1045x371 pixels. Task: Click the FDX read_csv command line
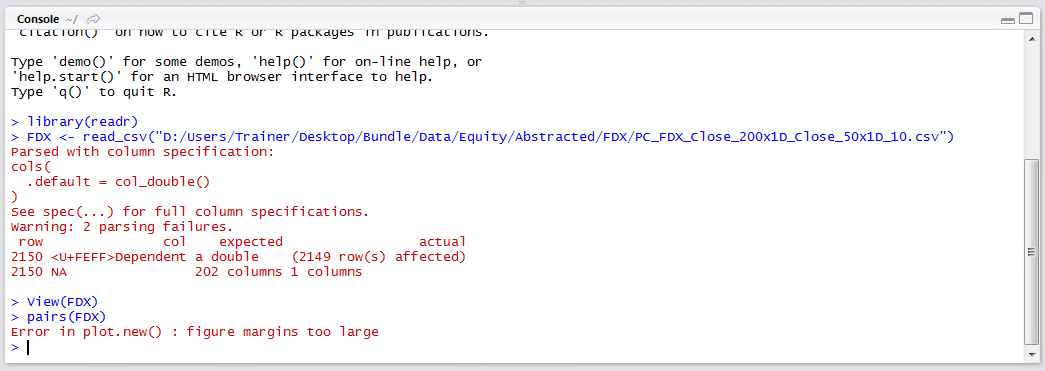pyautogui.click(x=483, y=137)
